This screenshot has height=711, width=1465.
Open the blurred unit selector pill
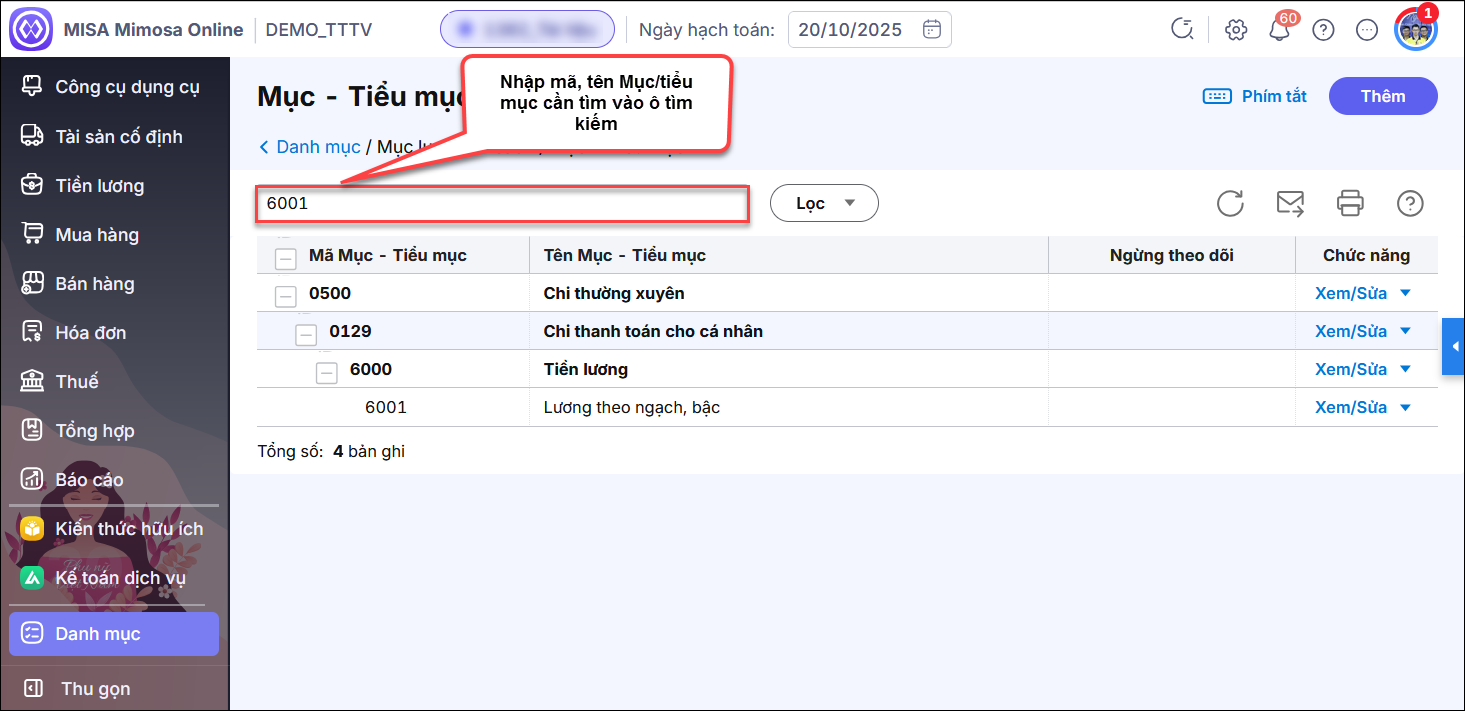click(x=527, y=29)
